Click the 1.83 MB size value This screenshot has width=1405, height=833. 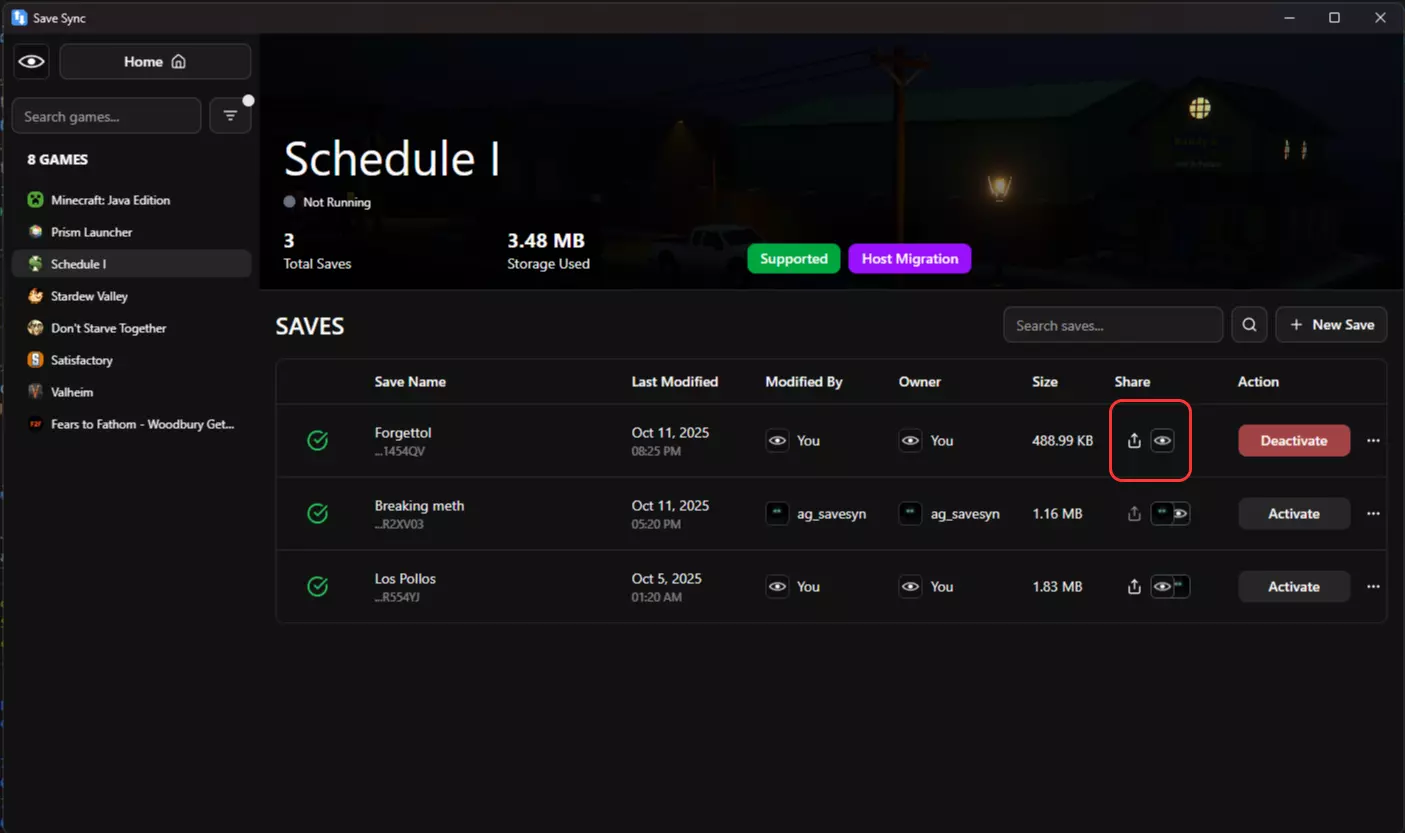[x=1057, y=587]
